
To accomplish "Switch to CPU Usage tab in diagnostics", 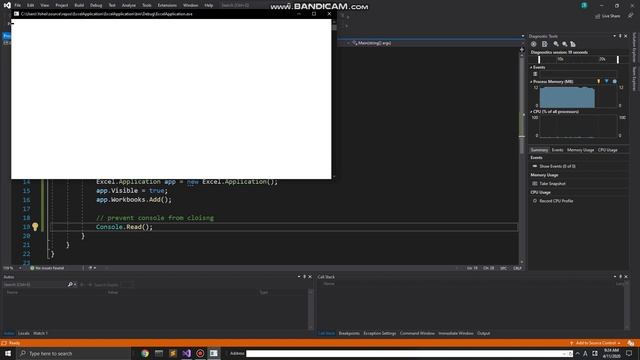I will [607, 150].
